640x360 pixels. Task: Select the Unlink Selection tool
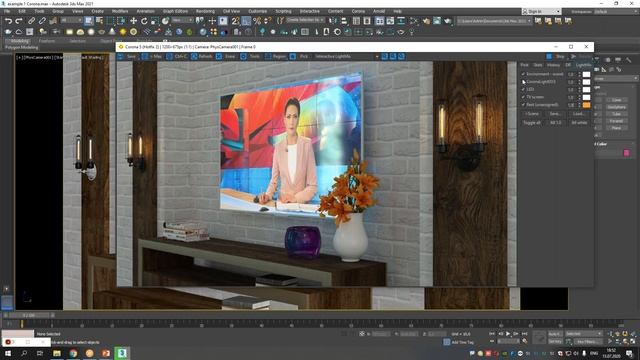[42, 21]
